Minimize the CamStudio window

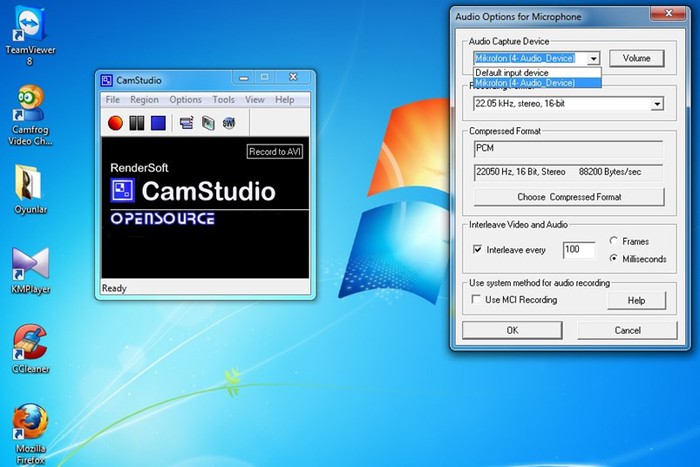[x=244, y=78]
